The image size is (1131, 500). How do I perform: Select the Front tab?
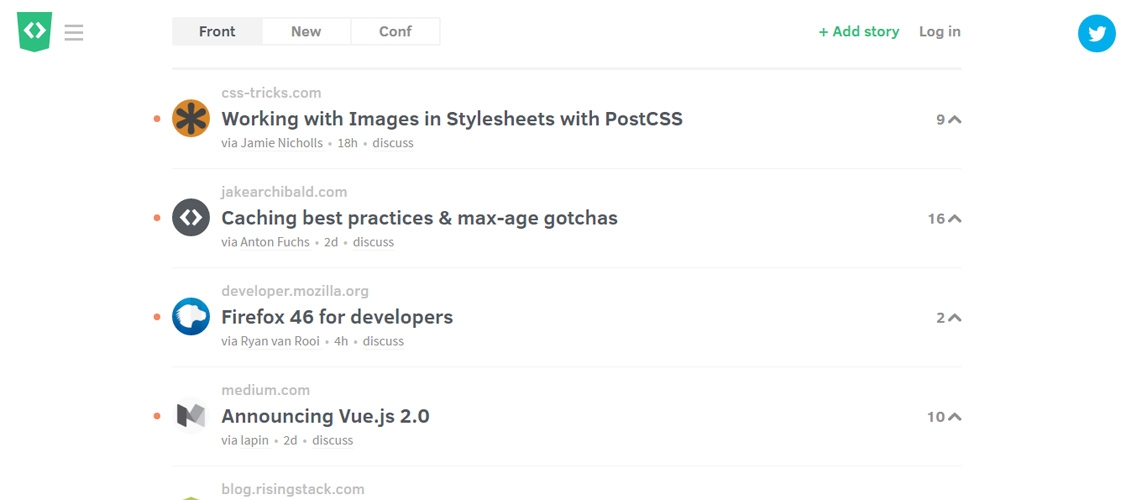click(x=217, y=32)
